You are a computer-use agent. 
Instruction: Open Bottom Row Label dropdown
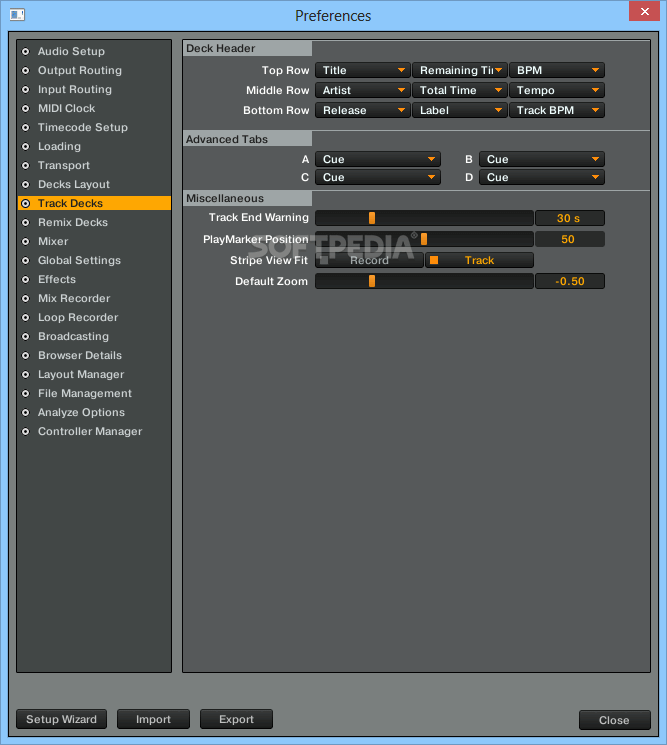[459, 110]
